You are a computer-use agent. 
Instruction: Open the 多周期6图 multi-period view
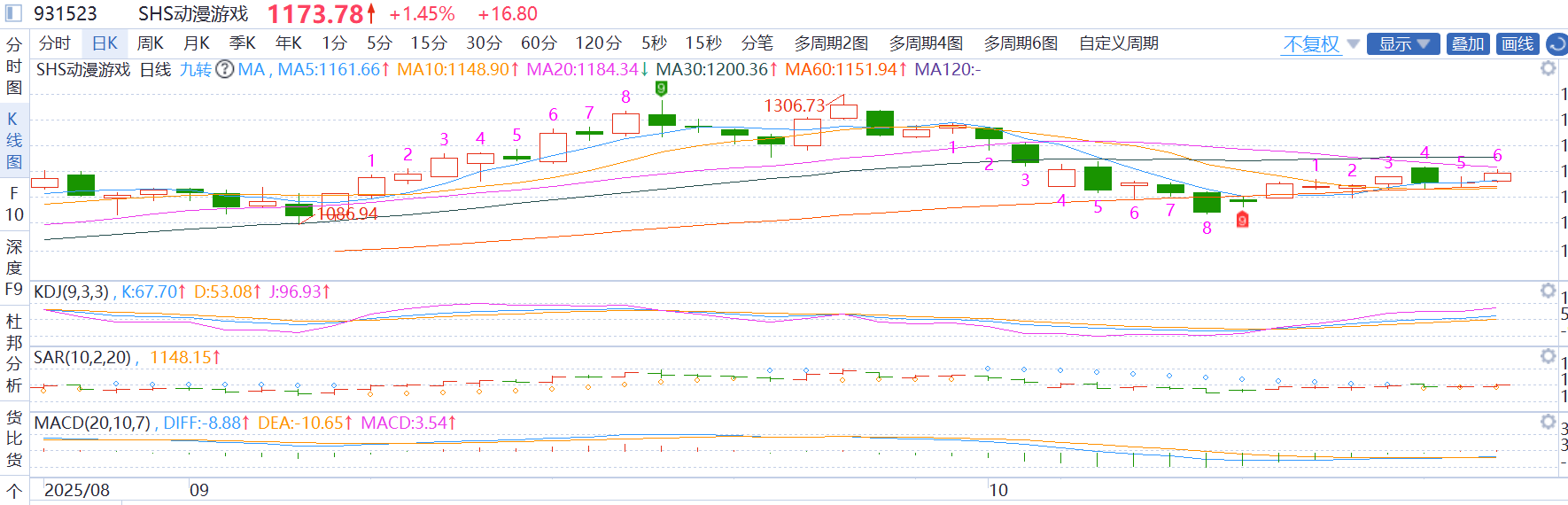[1021, 43]
